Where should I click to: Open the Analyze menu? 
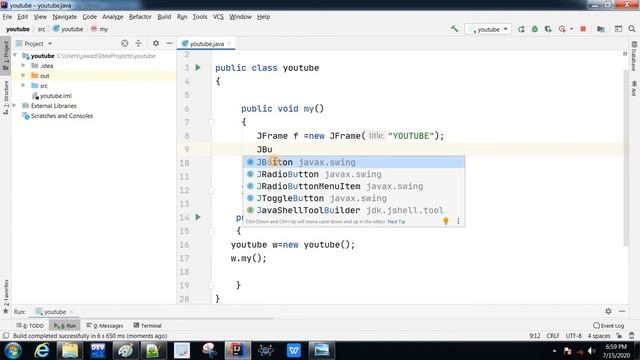(113, 17)
